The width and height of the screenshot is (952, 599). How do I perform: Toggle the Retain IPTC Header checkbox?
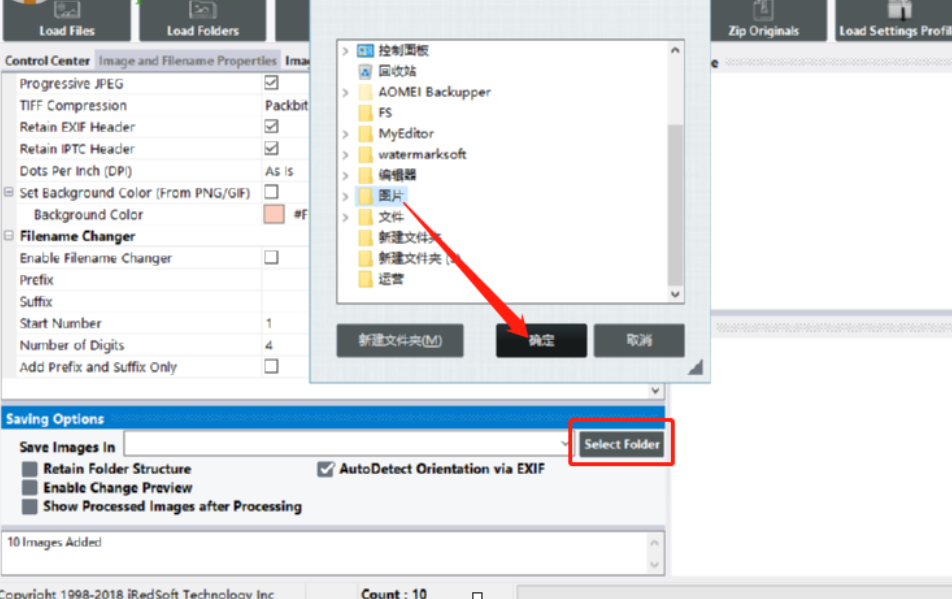coord(271,148)
